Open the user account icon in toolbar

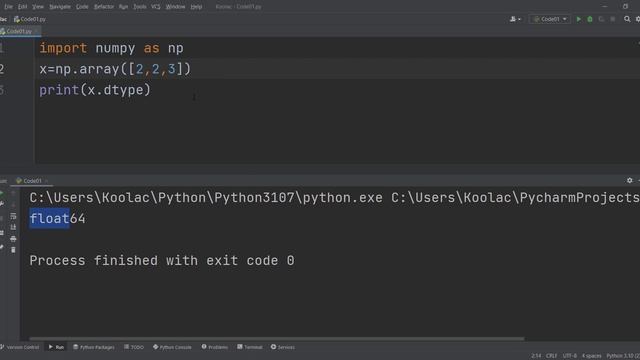pos(515,19)
